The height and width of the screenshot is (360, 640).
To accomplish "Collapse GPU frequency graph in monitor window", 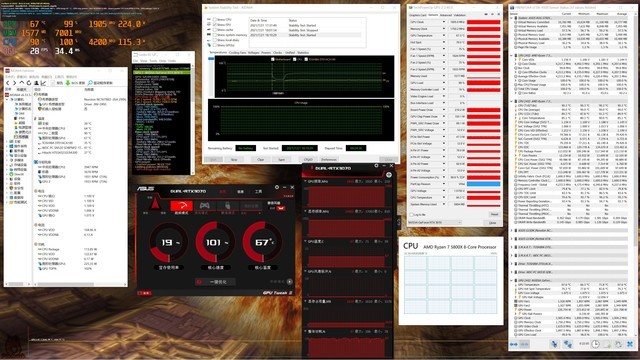I will (305, 181).
